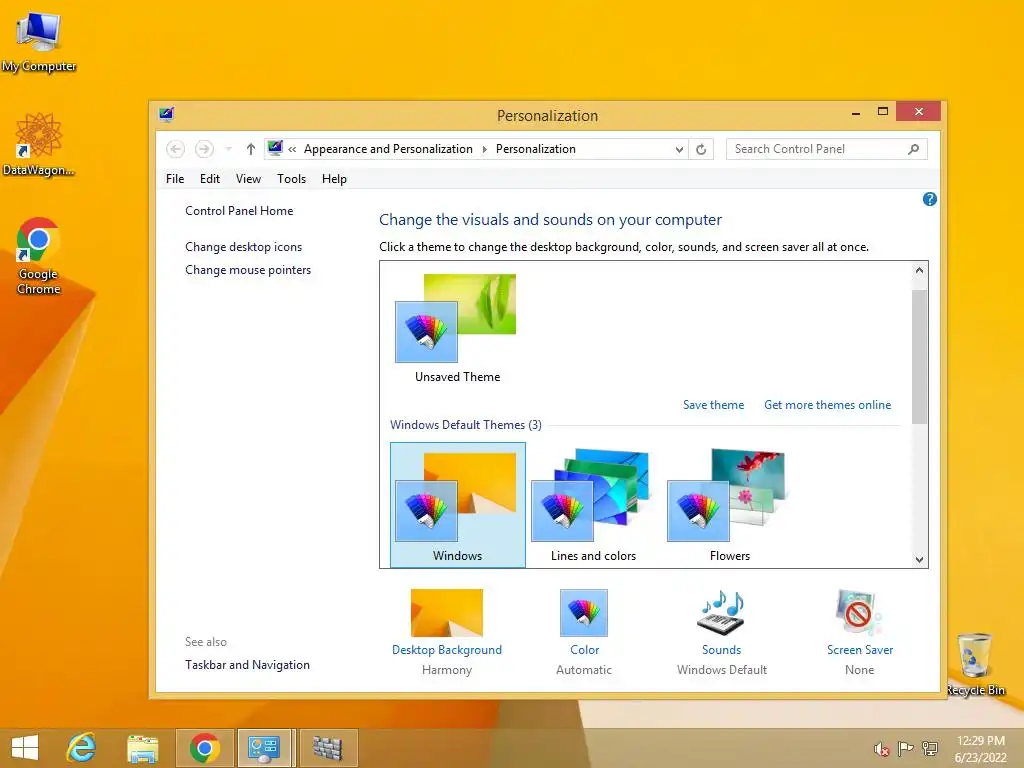Click the Sounds text link
The width and height of the screenshot is (1024, 768).
coord(722,650)
